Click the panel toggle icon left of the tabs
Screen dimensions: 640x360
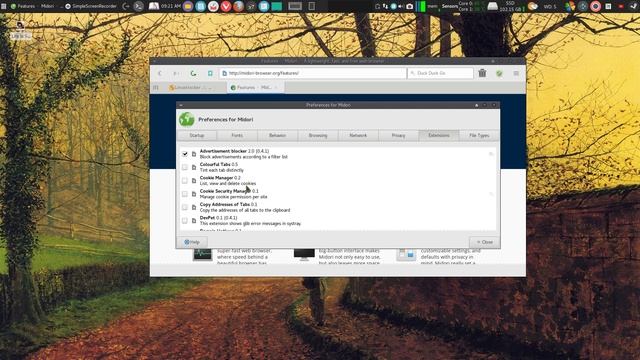pos(156,87)
